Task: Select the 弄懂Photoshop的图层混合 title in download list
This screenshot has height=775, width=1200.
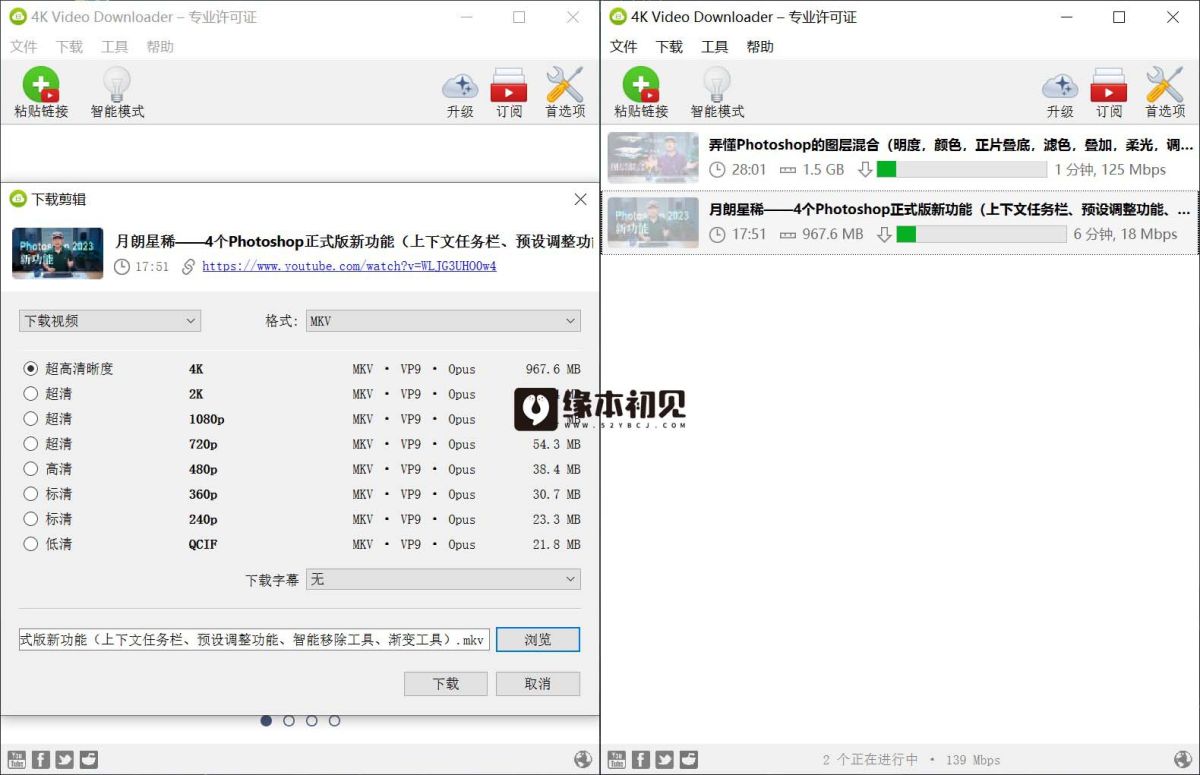Action: 950,145
